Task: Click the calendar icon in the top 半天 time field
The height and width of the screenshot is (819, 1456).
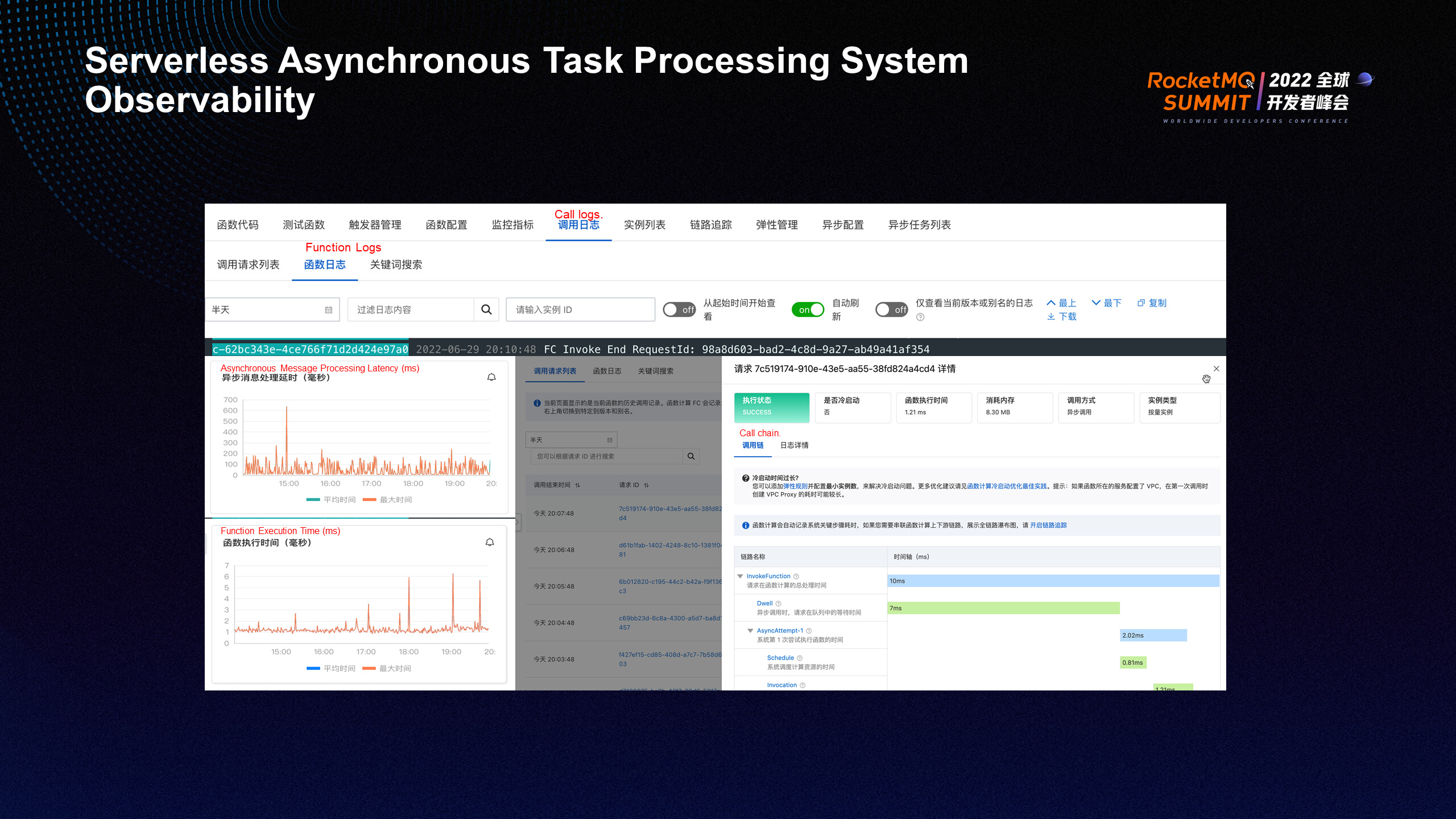Action: click(x=329, y=310)
